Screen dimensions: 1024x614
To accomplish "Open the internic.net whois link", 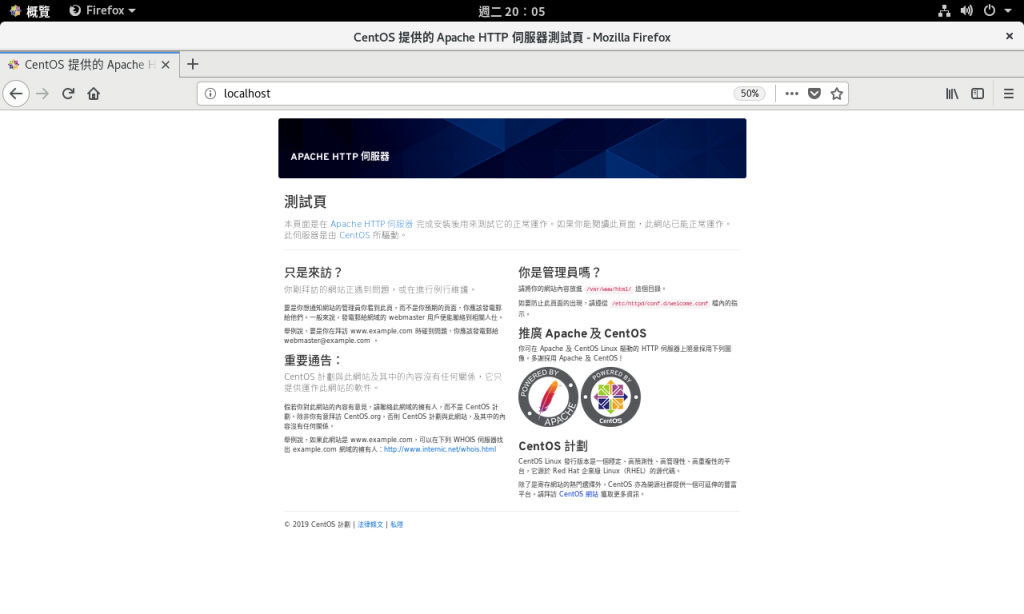I will [440, 449].
